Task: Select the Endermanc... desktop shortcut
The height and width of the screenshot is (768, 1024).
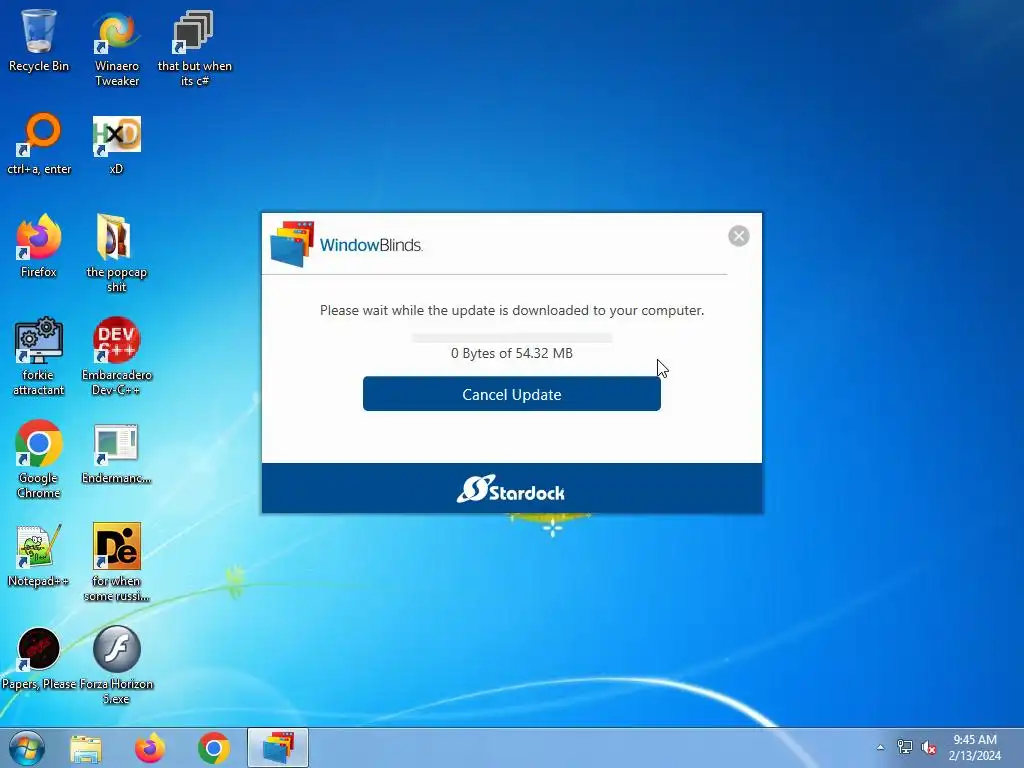Action: click(116, 454)
